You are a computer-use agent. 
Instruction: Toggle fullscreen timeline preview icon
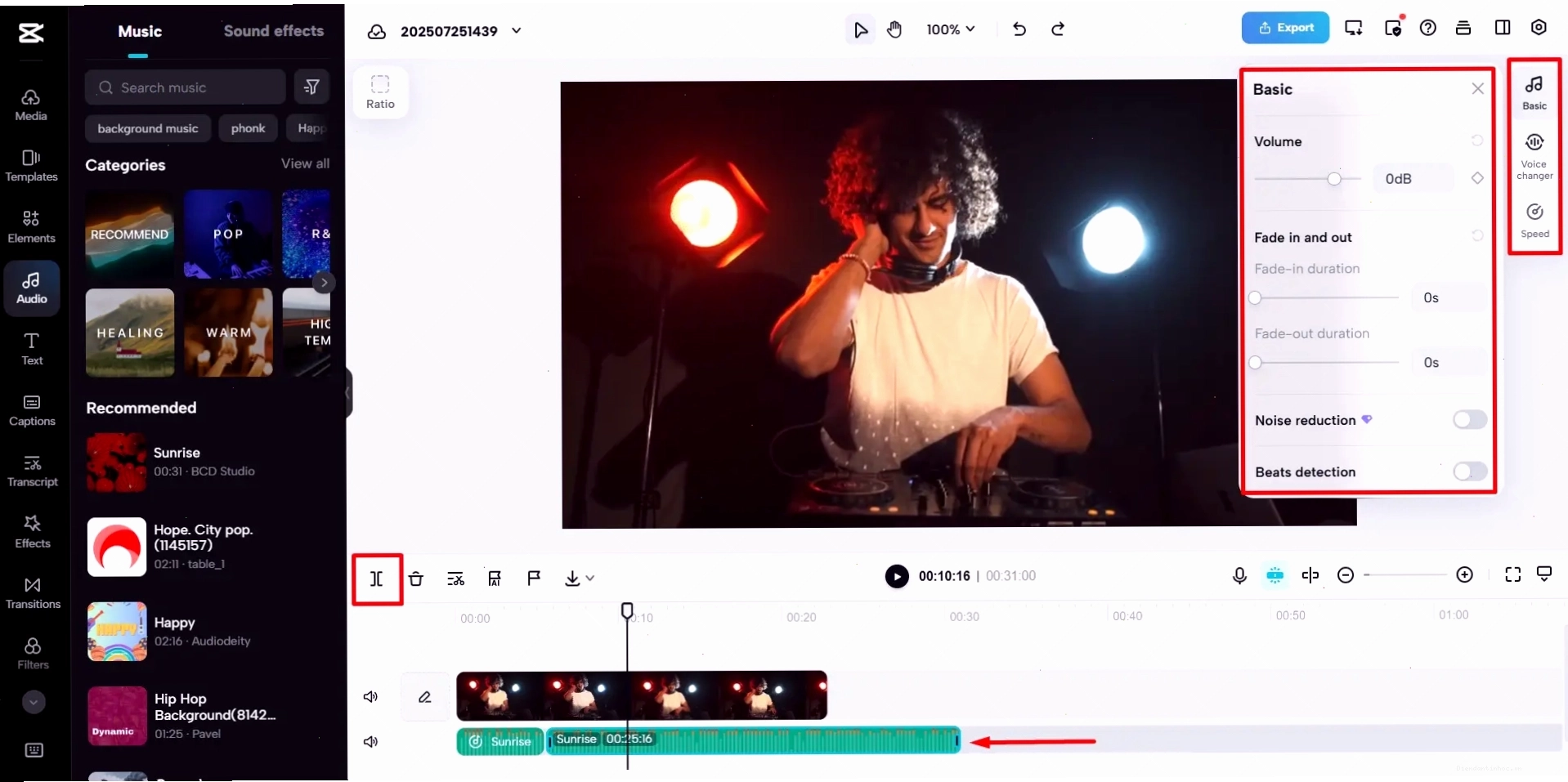point(1512,574)
